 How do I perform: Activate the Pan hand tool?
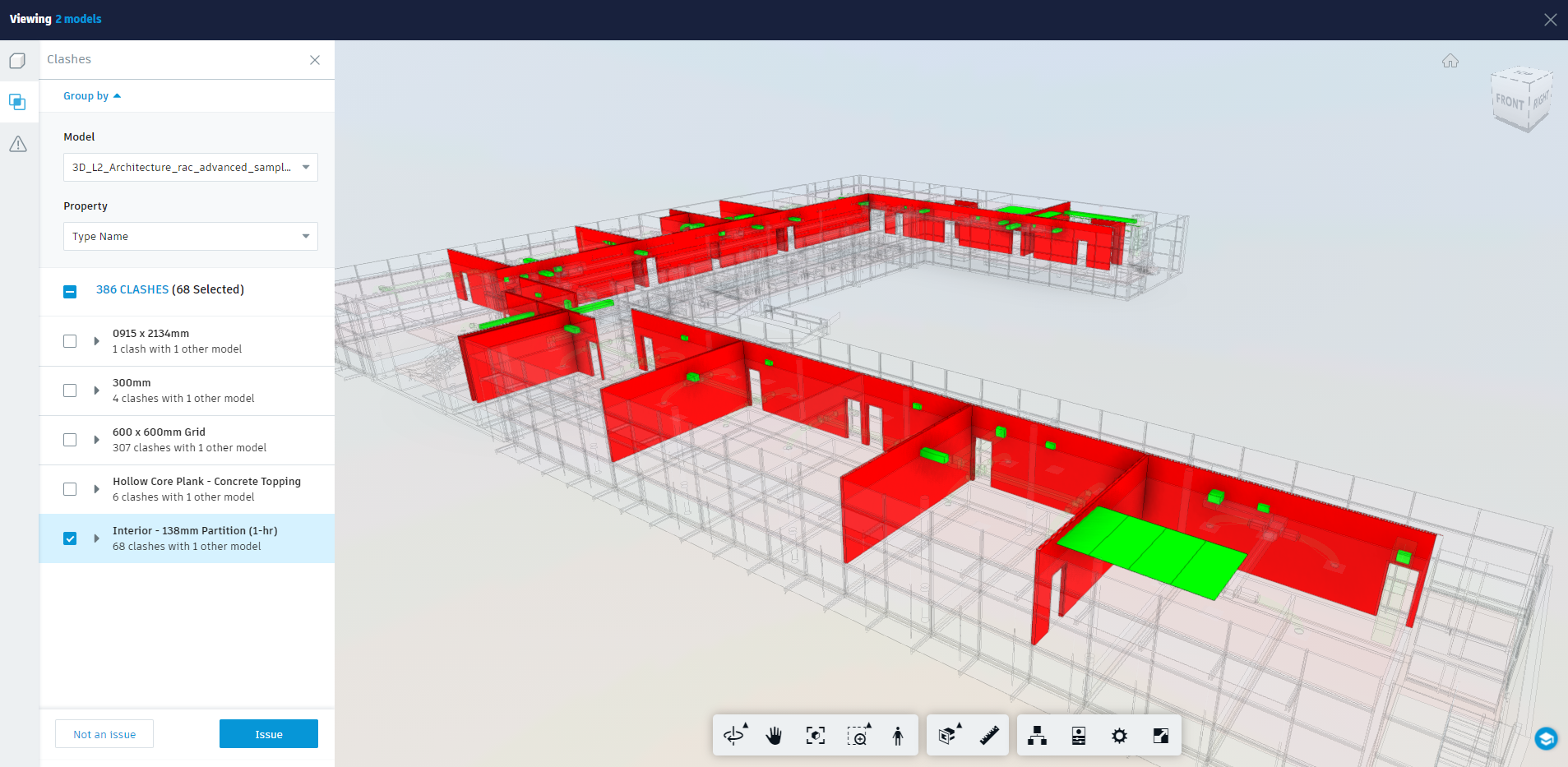[x=774, y=735]
